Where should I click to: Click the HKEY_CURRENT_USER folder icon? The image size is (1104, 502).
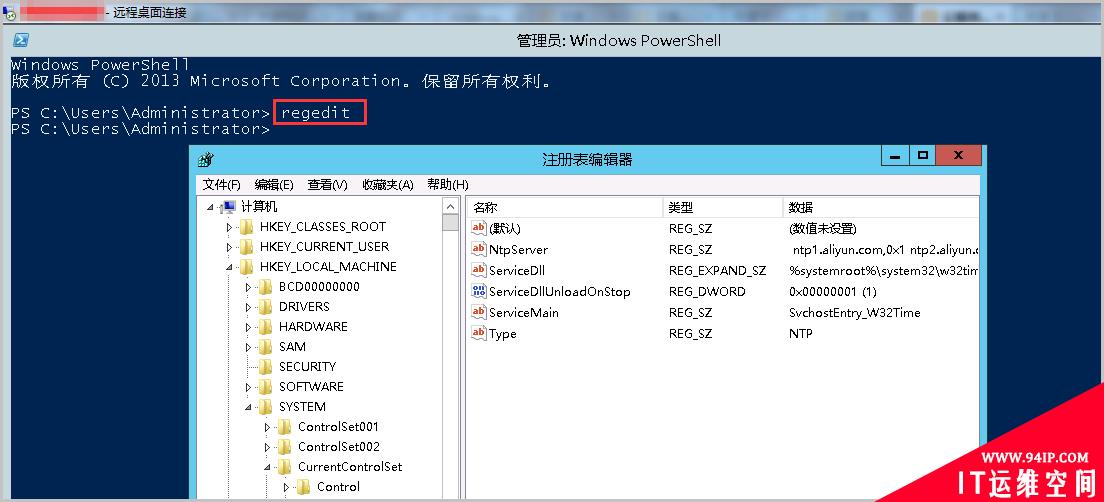[246, 246]
